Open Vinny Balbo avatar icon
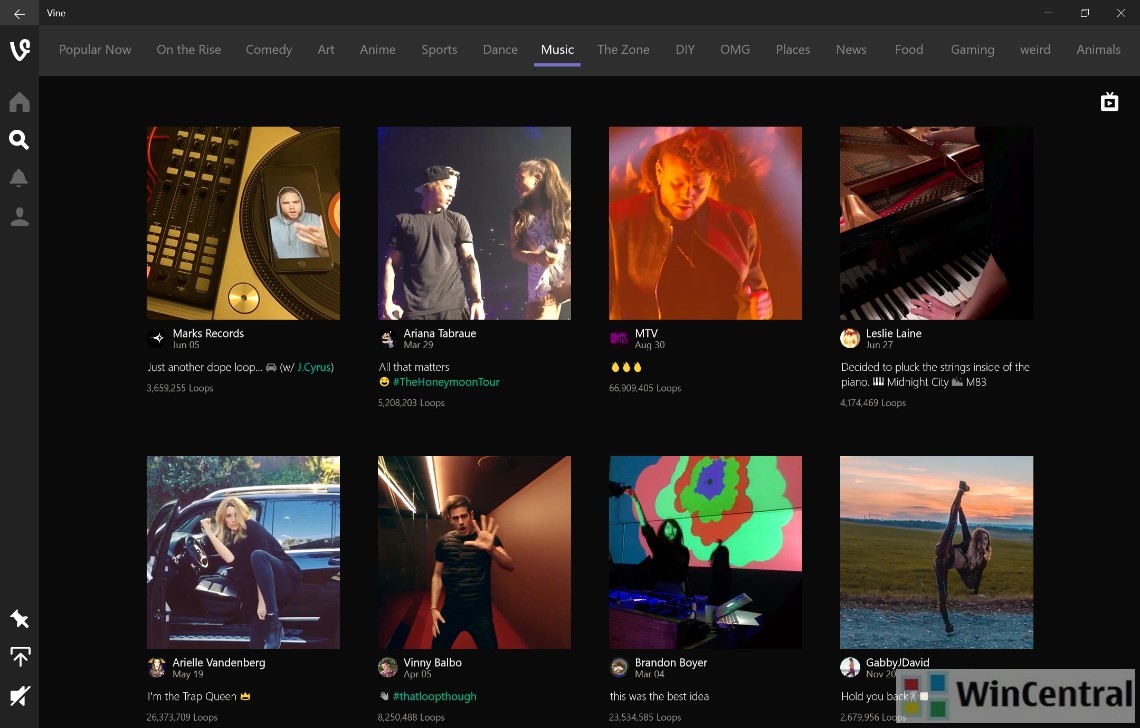Viewport: 1140px width, 728px height. coord(388,668)
